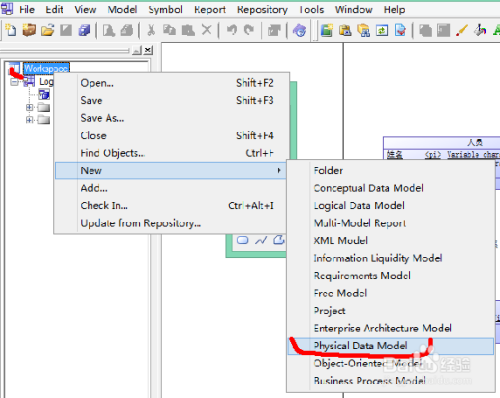Image resolution: width=500 pixels, height=398 pixels.
Task: Click the clipboard with window toolbar icon
Action: click(345, 30)
